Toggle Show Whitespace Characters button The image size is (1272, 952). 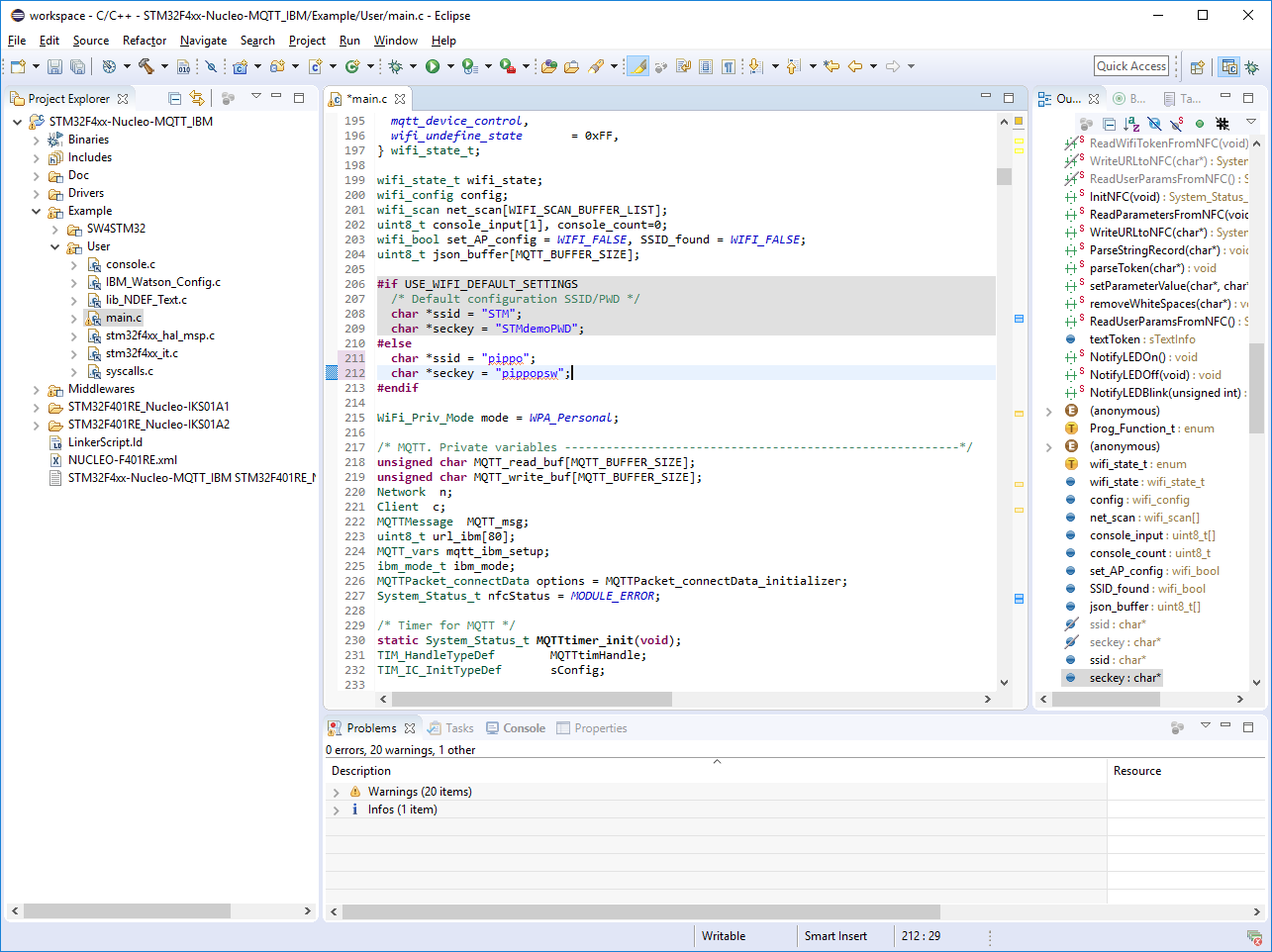pos(729,66)
